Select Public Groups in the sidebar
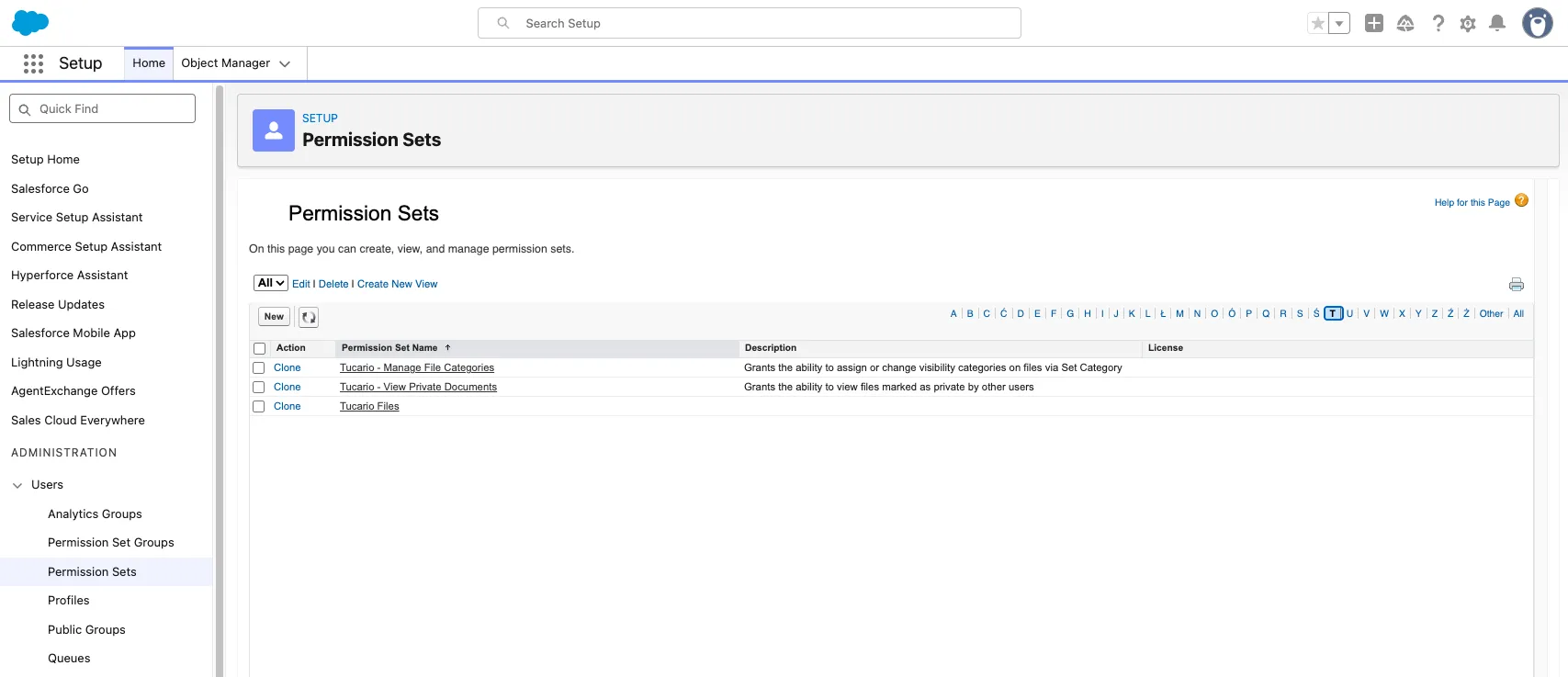Viewport: 1568px width, 677px height. point(86,630)
